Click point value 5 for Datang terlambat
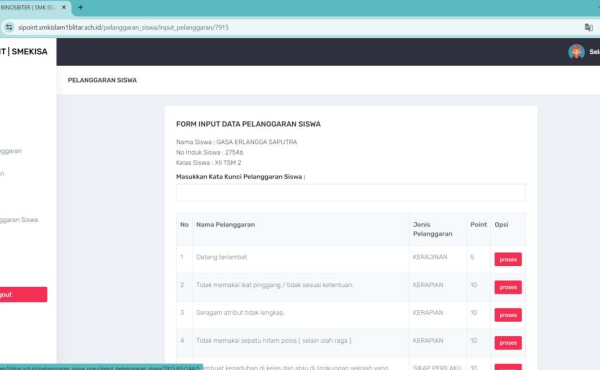The image size is (600, 373). pos(472,257)
